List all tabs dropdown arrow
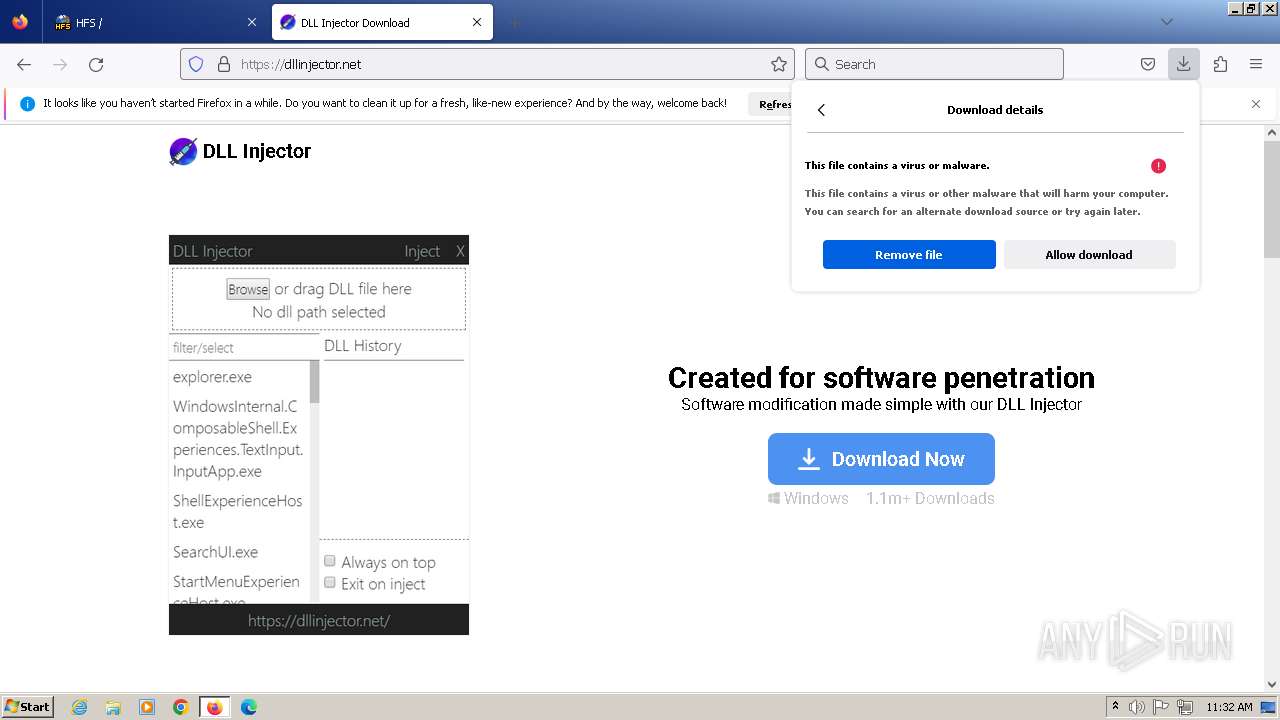Viewport: 1280px width, 720px height. tap(1166, 22)
